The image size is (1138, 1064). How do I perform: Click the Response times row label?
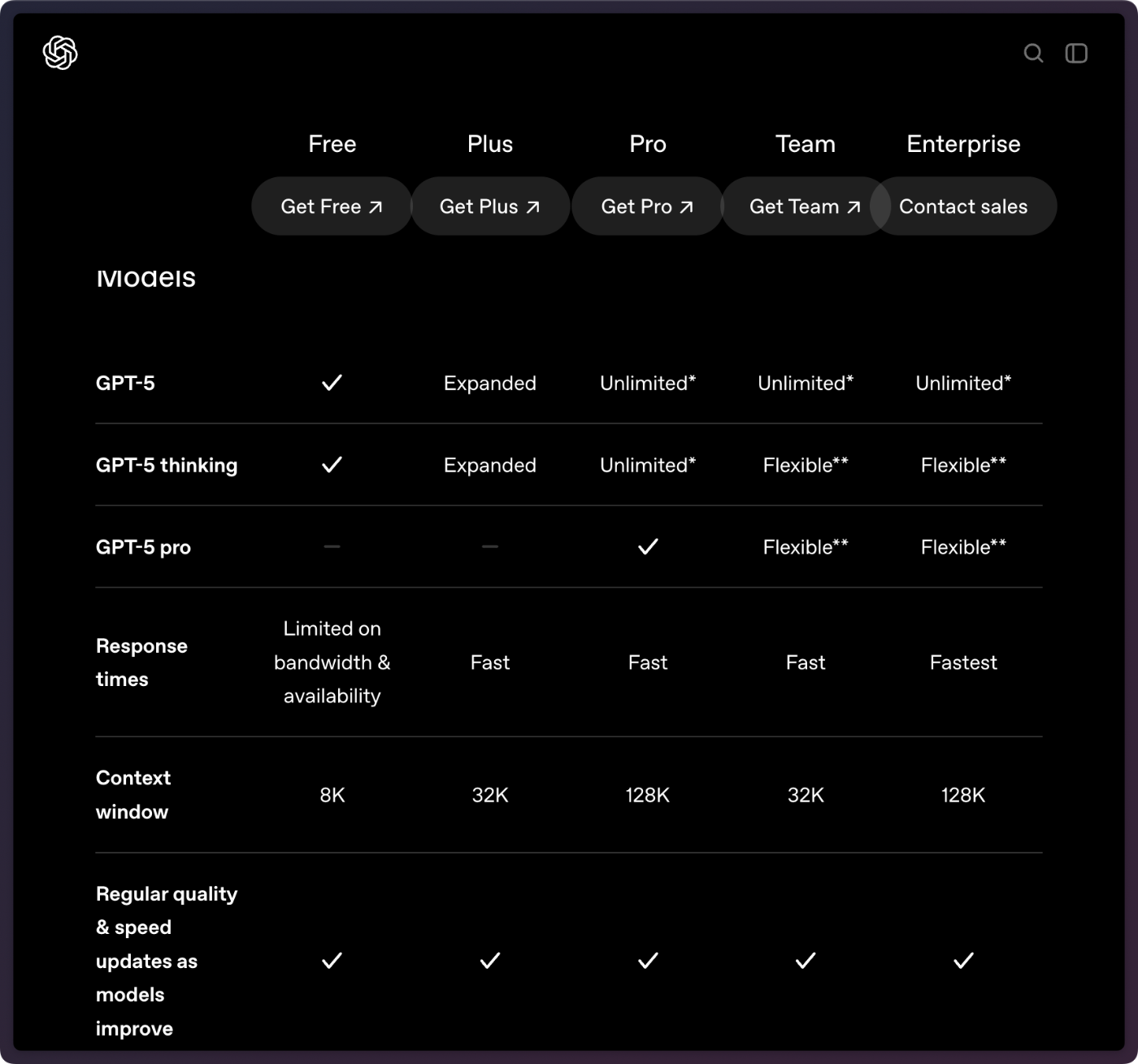click(141, 662)
